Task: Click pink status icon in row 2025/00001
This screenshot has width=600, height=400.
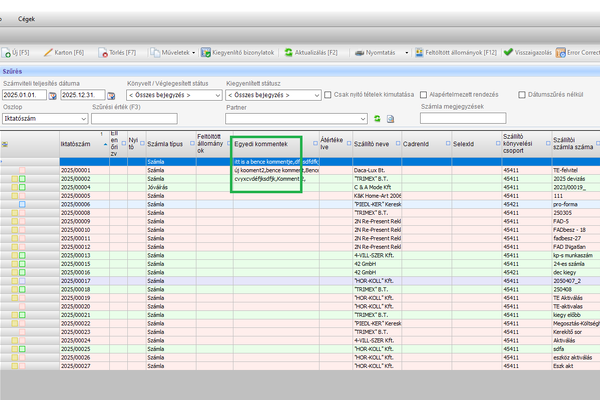Action: click(22, 170)
